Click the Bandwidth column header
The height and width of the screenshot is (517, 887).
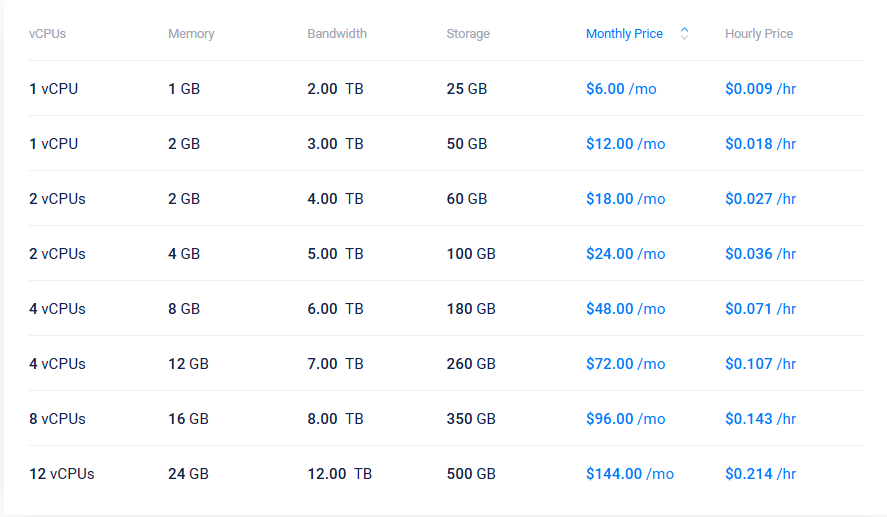pyautogui.click(x=337, y=34)
